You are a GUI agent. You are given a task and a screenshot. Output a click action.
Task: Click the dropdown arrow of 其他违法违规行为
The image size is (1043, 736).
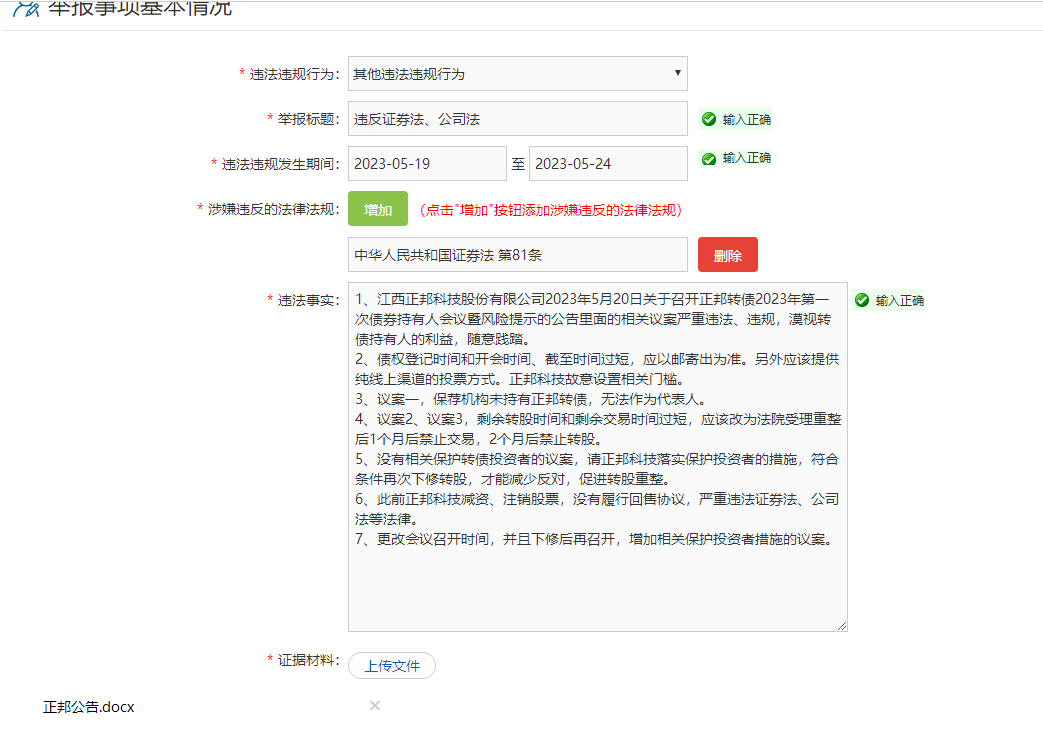(x=678, y=73)
